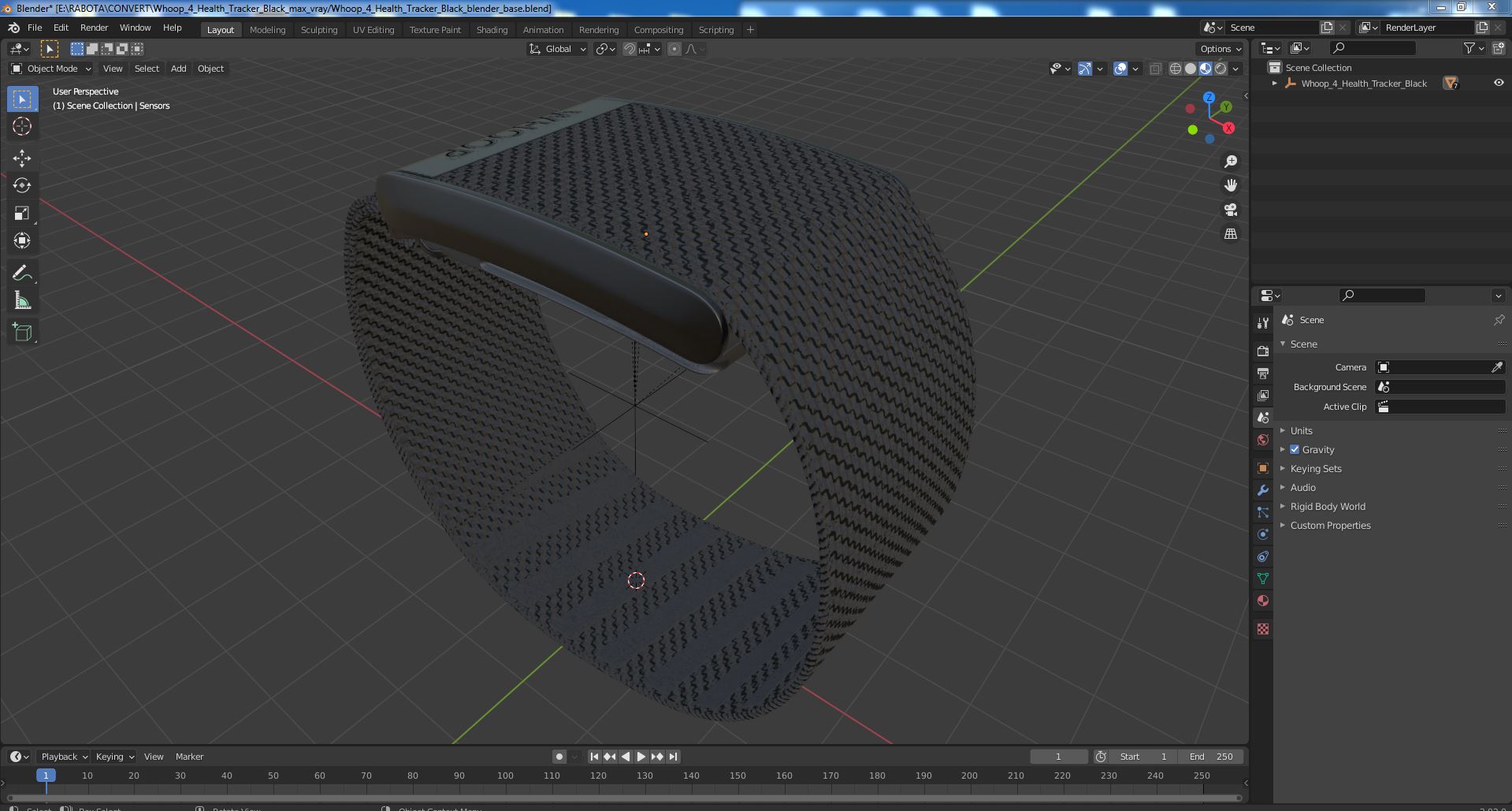
Task: Switch to rendered viewport shading
Action: [1220, 69]
